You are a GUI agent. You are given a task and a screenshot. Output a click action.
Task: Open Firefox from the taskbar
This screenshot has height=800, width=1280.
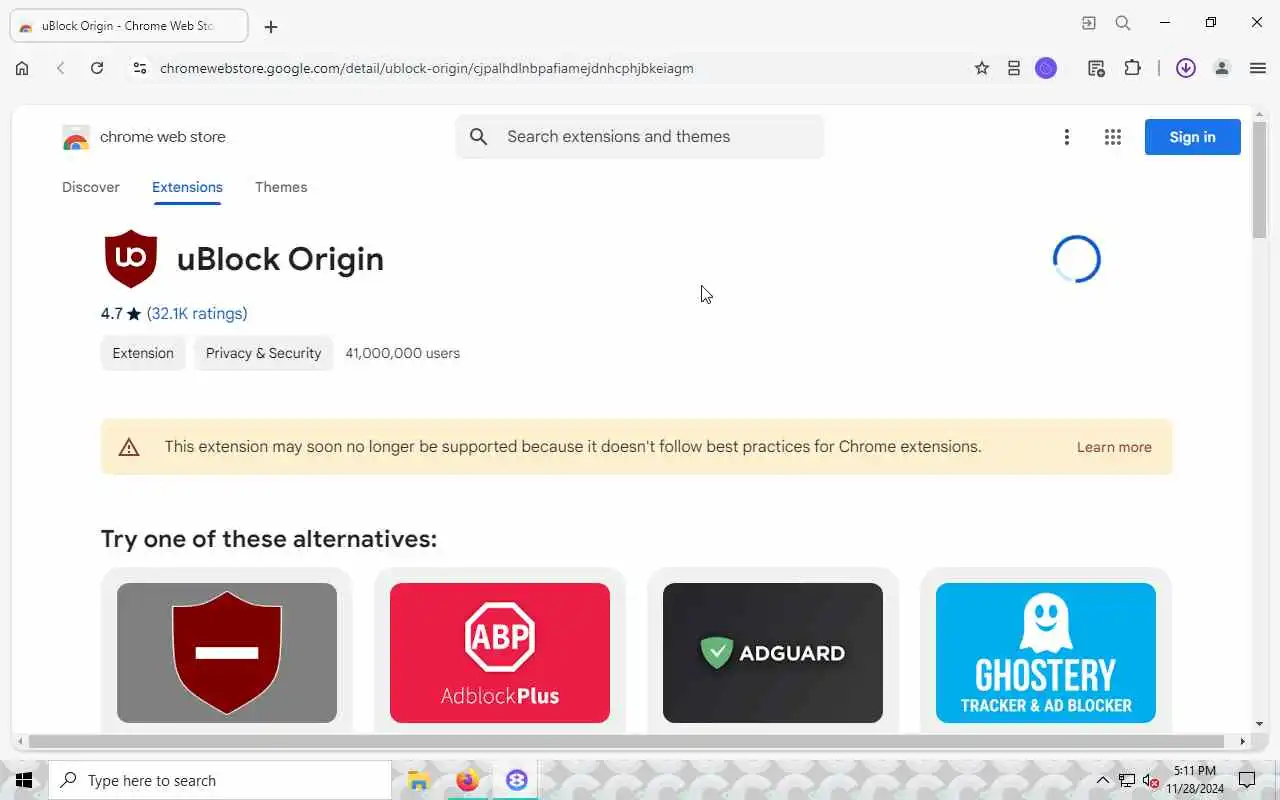coord(467,780)
